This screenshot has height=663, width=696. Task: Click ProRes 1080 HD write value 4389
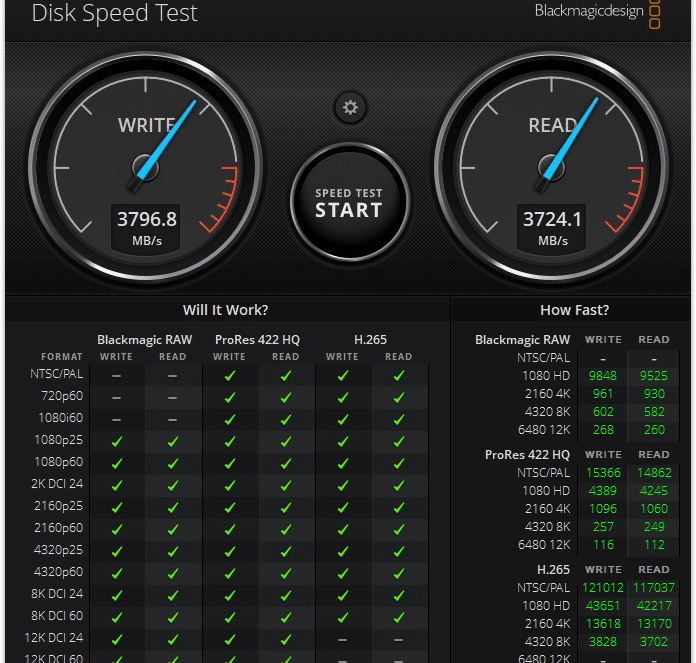pyautogui.click(x=602, y=491)
